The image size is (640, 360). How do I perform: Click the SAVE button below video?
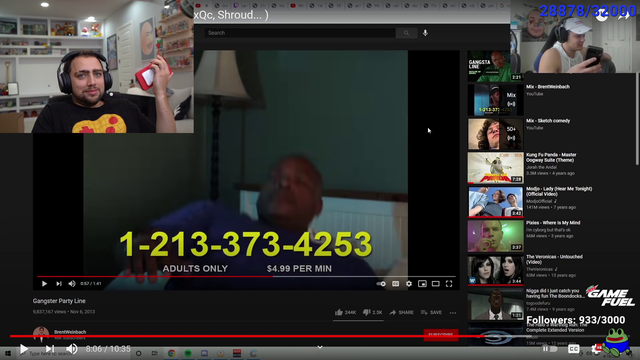tap(431, 312)
